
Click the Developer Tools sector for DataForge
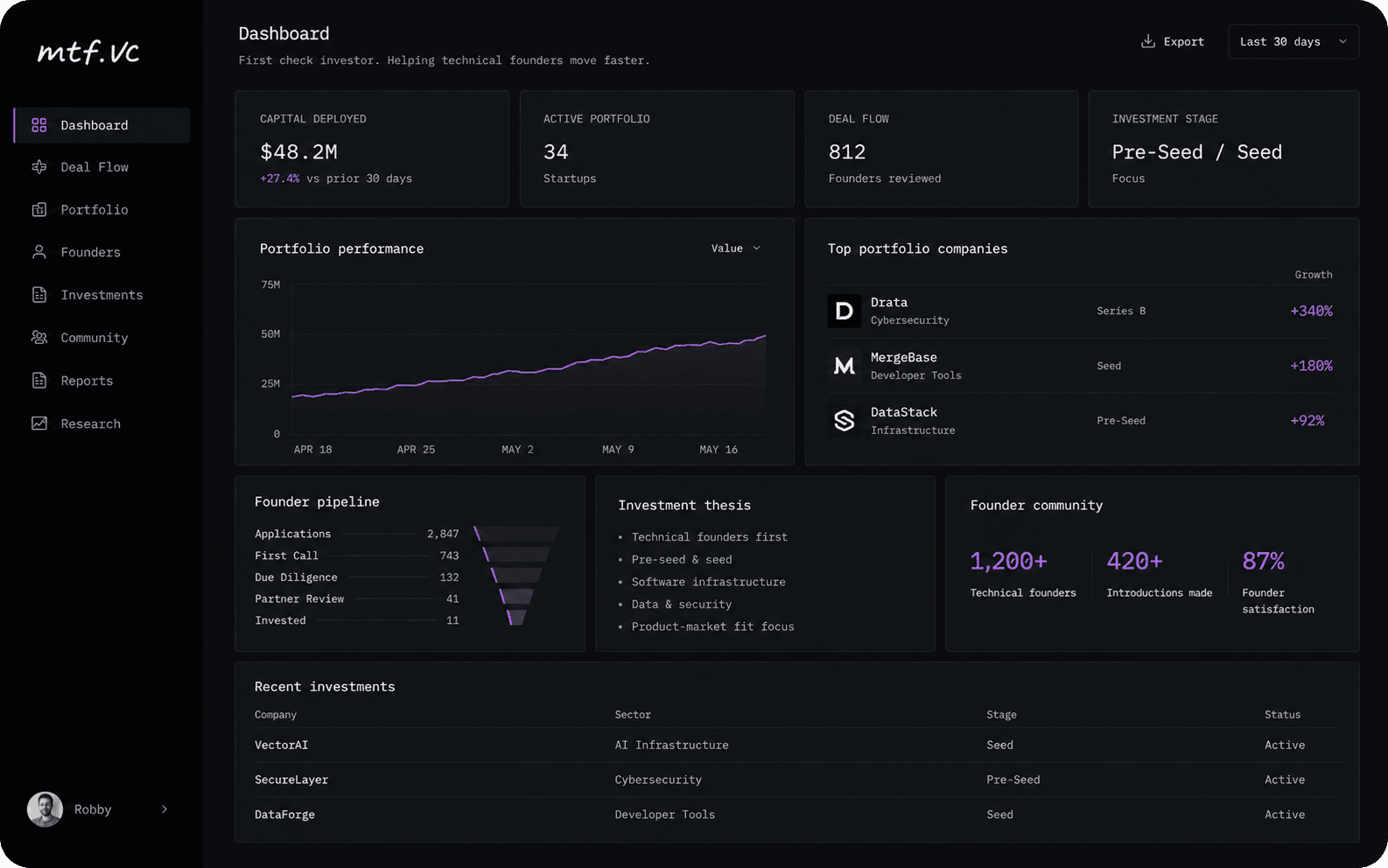[x=664, y=815]
